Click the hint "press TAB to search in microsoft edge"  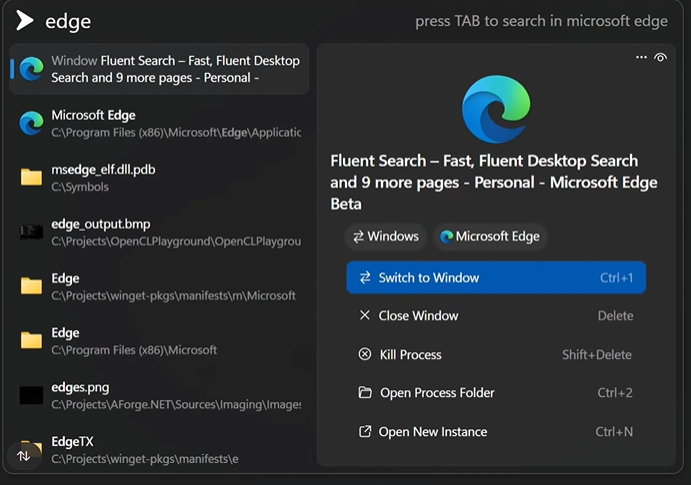pos(541,21)
